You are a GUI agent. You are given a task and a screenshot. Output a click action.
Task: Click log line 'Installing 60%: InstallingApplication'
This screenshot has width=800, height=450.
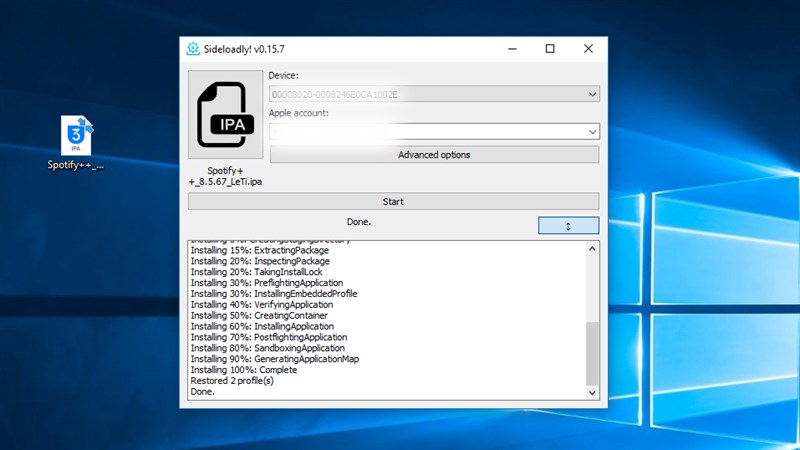point(262,326)
